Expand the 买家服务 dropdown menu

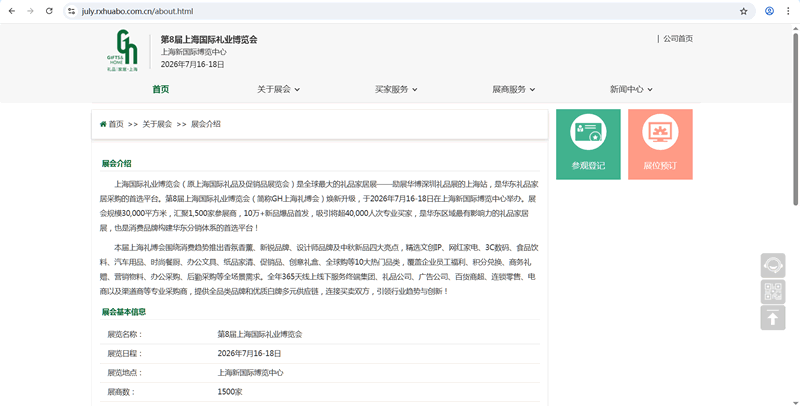click(x=397, y=89)
